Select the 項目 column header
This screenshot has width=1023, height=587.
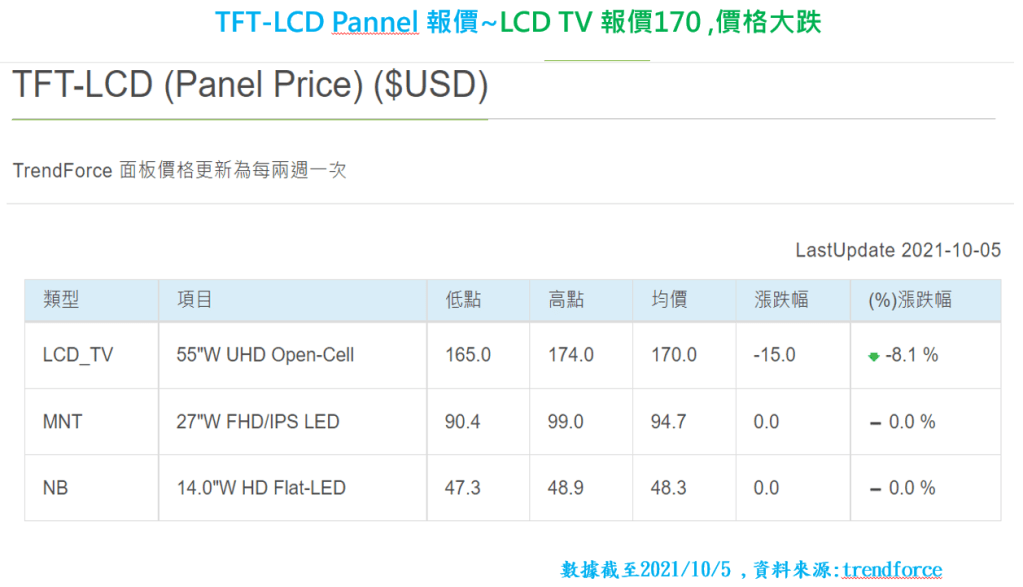194,300
